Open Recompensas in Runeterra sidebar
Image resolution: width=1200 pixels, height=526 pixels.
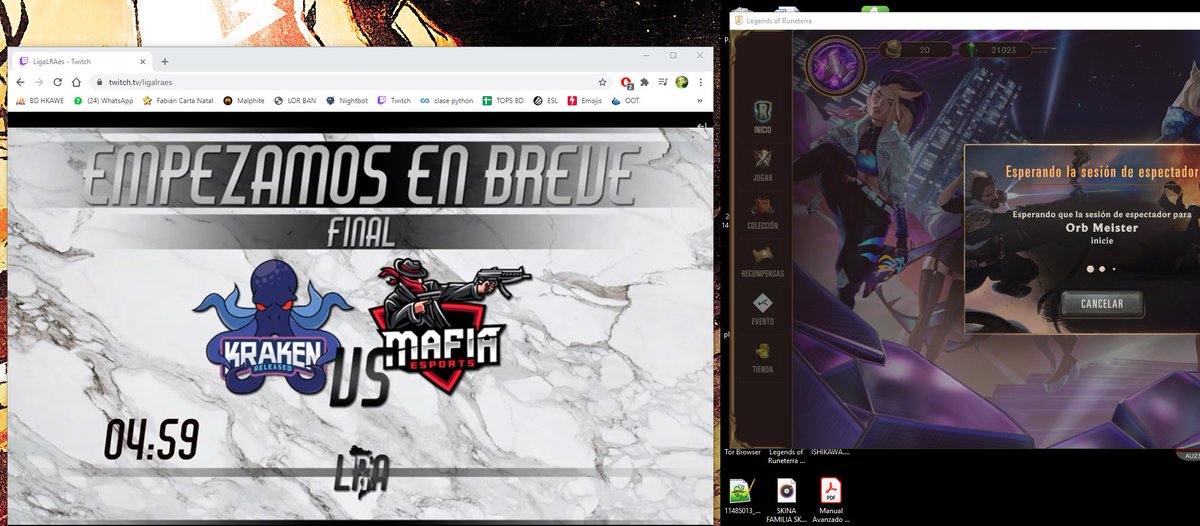pos(762,261)
